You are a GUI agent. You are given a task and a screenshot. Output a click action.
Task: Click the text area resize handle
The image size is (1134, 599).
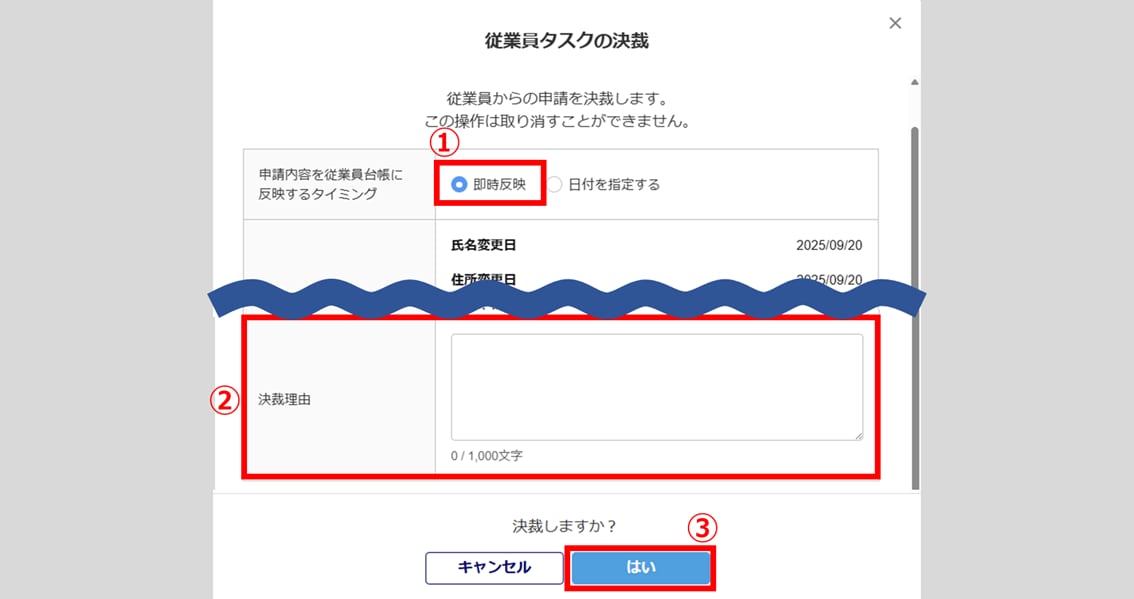(x=857, y=435)
